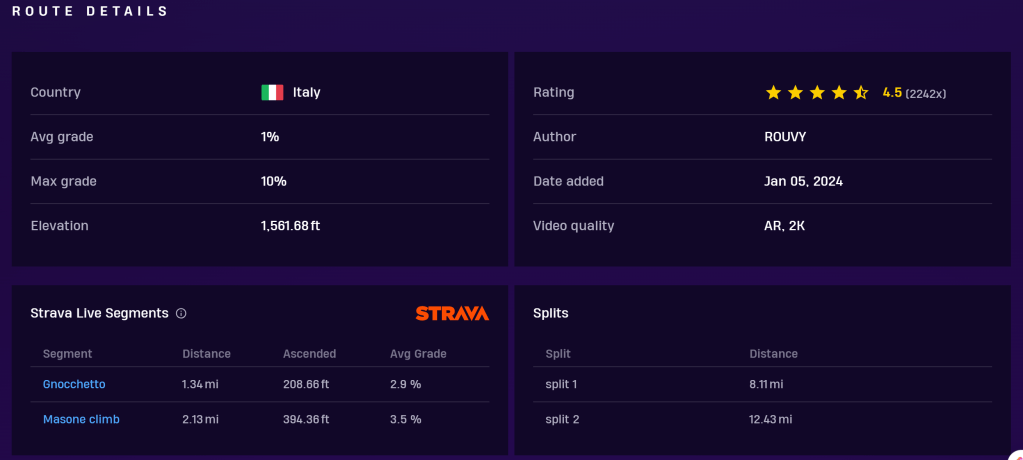Pick the fourth rating star
This screenshot has height=460, width=1023.
click(839, 92)
